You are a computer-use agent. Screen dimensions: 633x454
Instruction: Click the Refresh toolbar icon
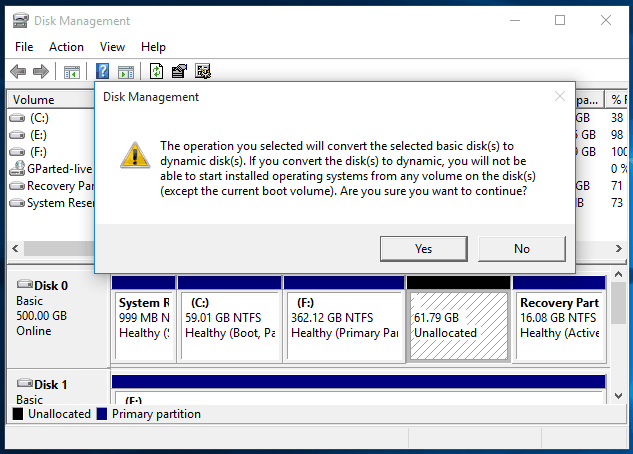[156, 71]
